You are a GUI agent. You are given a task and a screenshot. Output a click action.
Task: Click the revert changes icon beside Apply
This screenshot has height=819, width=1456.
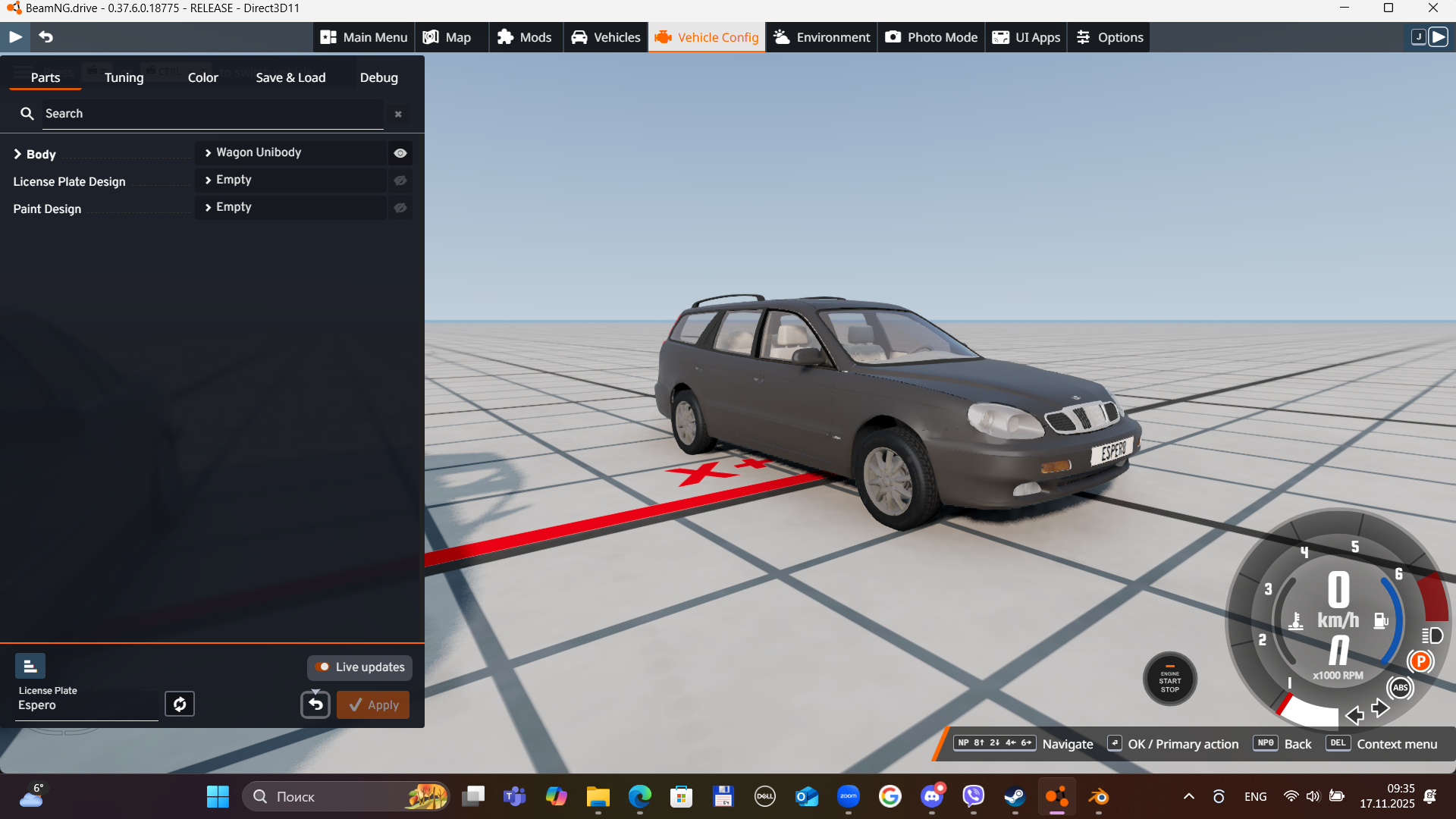[315, 704]
